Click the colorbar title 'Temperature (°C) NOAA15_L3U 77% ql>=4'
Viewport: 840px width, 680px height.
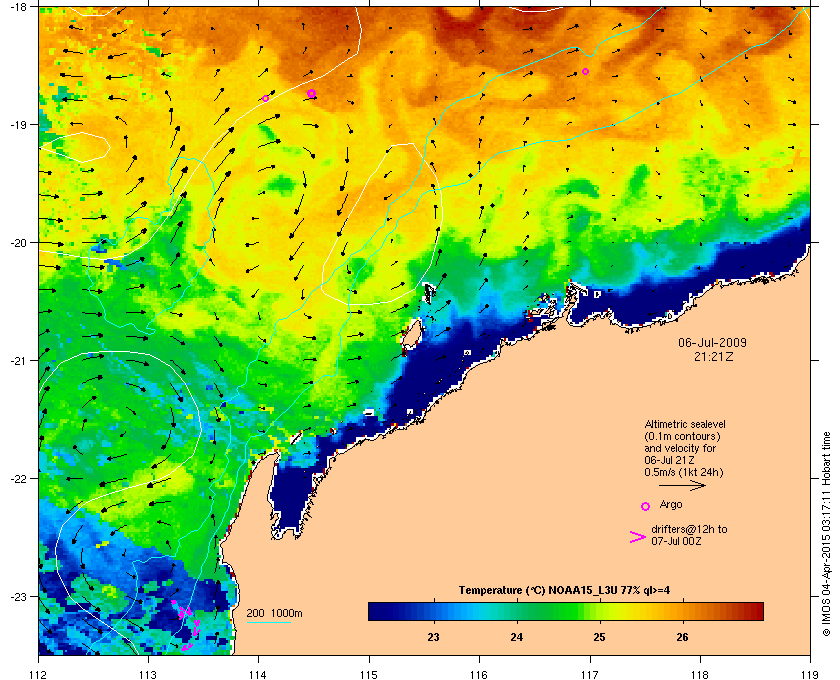(x=564, y=591)
